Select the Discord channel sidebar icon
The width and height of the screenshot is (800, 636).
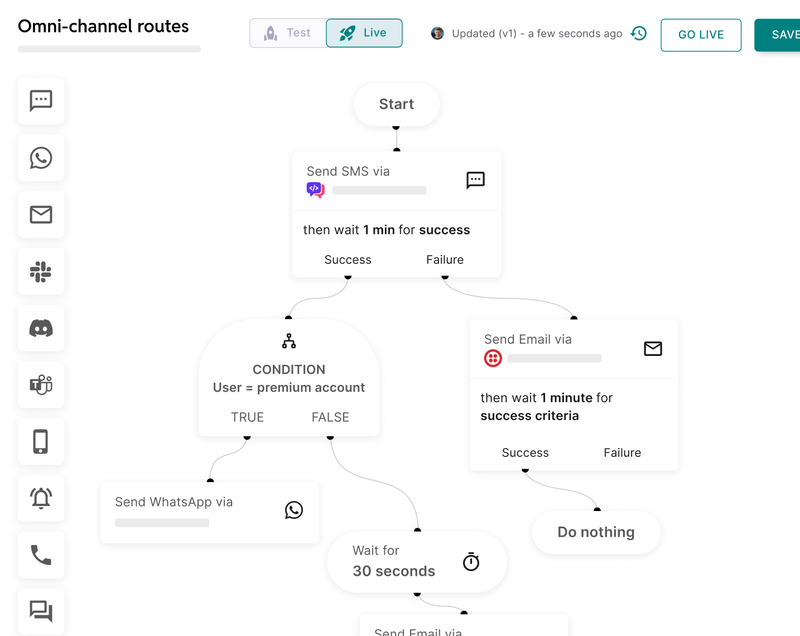tap(41, 328)
